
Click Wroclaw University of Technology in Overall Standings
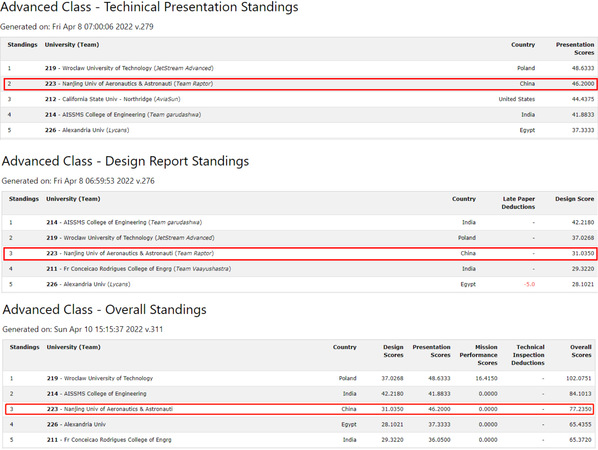(100, 378)
